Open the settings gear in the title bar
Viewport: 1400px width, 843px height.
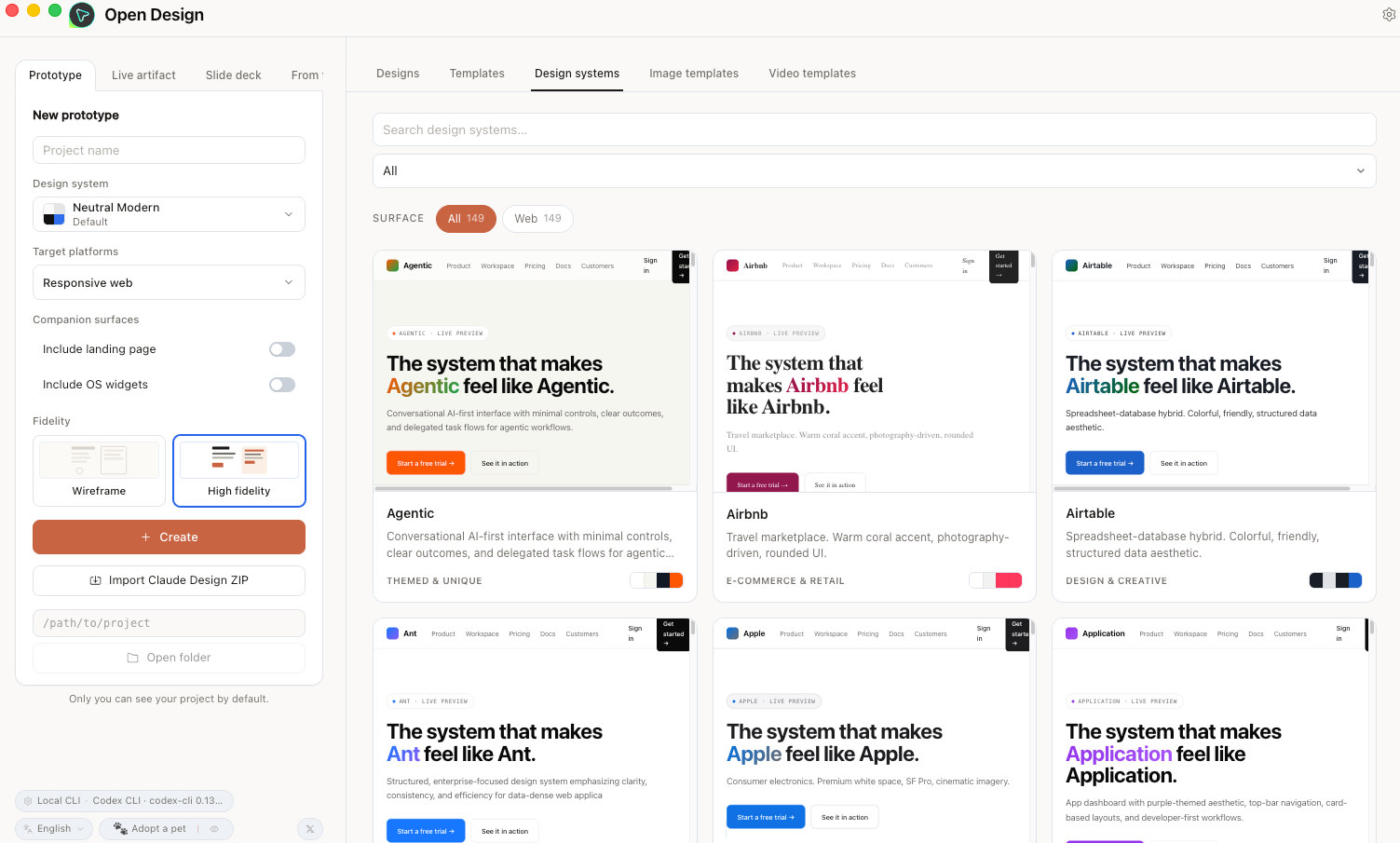(x=1389, y=15)
